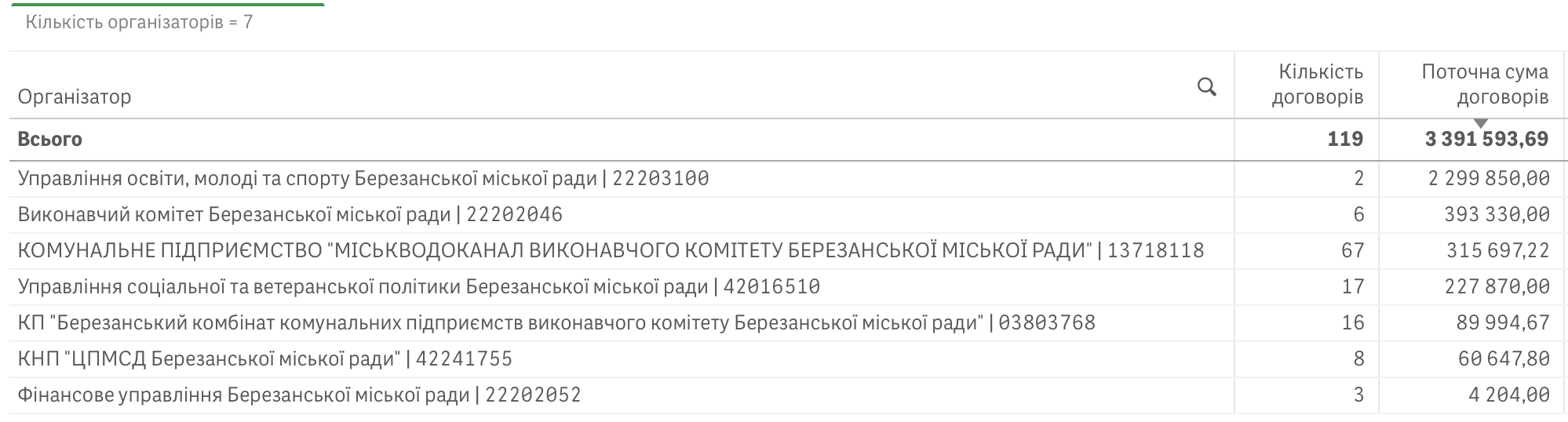Viewport: 1568px width, 422px height.
Task: Open search in the Організатор column
Action: [x=1207, y=87]
